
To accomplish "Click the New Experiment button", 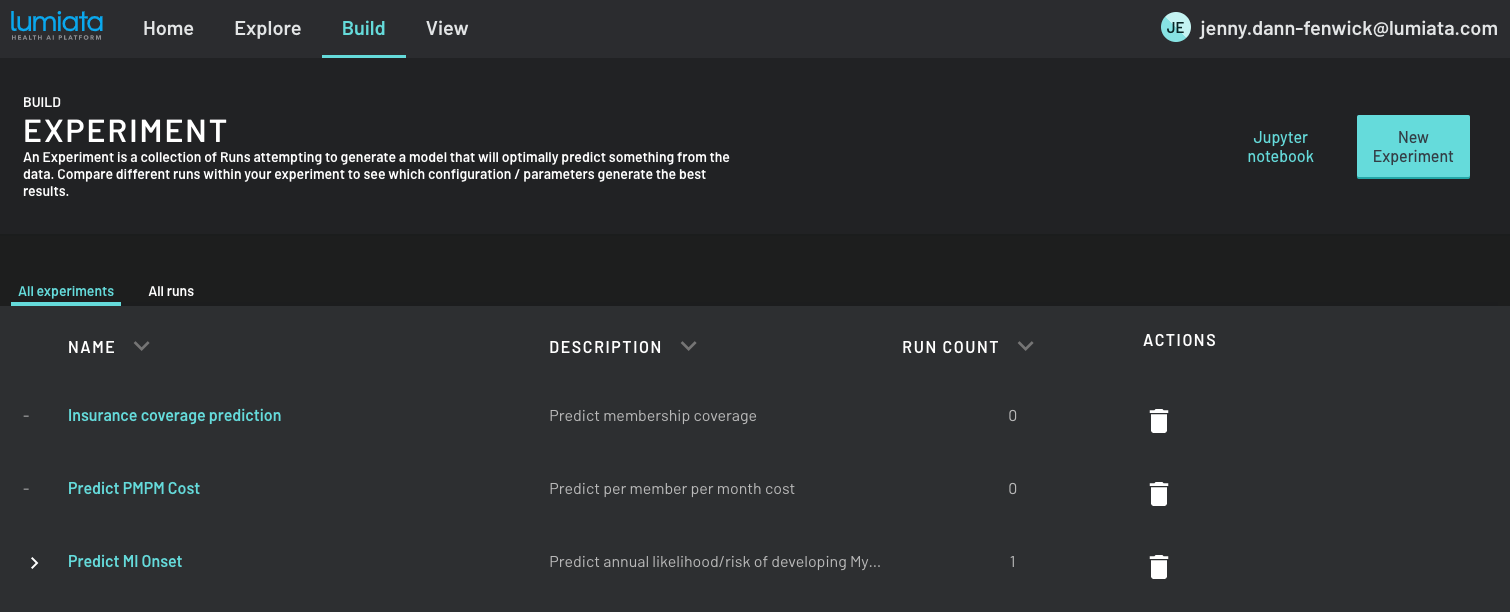I will click(1412, 147).
